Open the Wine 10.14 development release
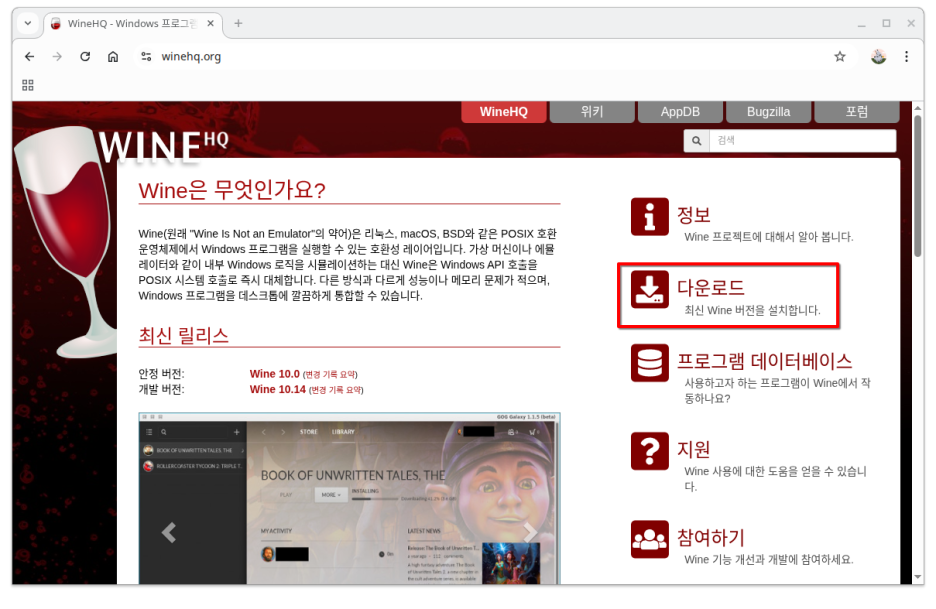The width and height of the screenshot is (936, 609). [x=278, y=389]
